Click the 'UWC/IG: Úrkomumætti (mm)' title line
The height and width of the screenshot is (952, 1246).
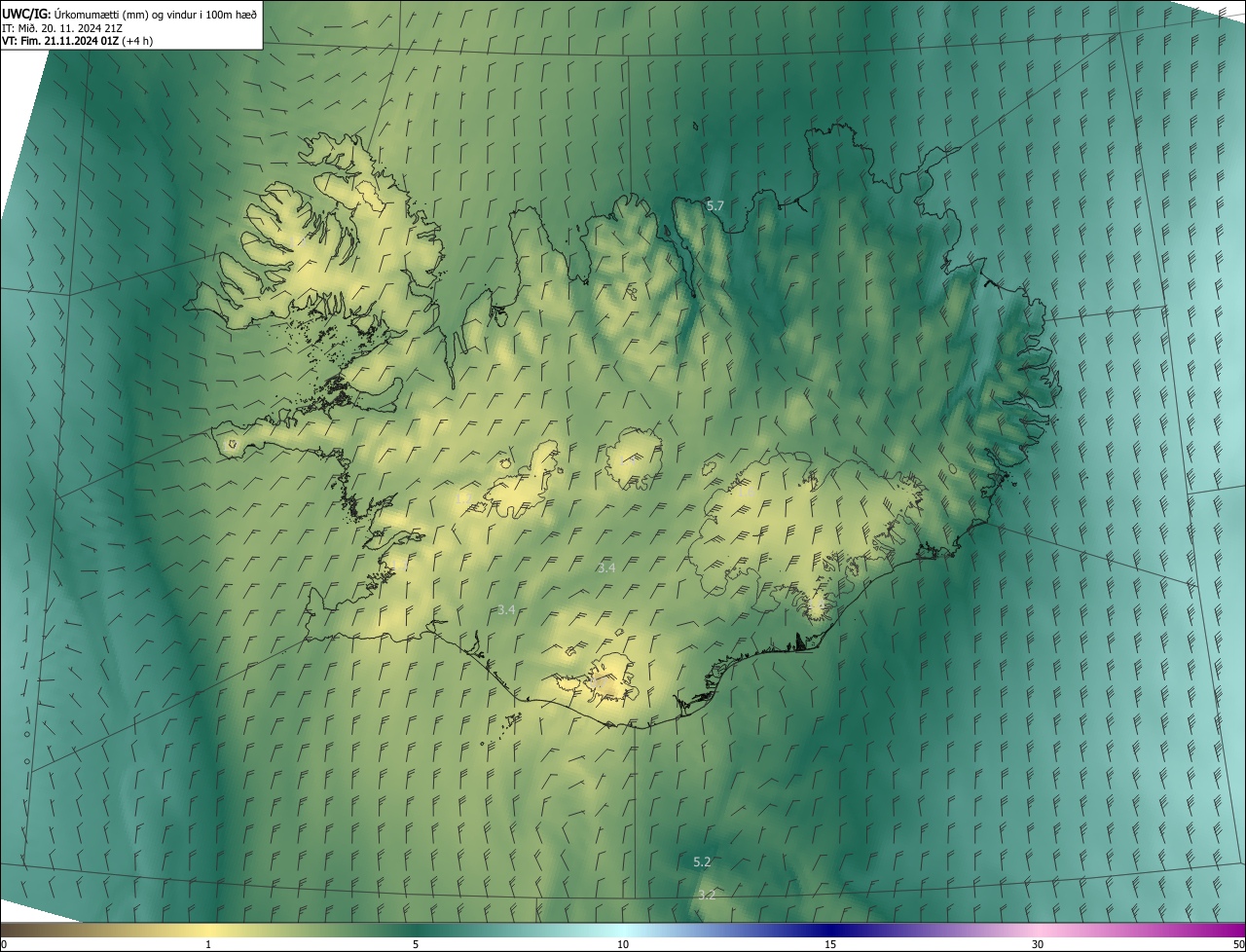[129, 14]
